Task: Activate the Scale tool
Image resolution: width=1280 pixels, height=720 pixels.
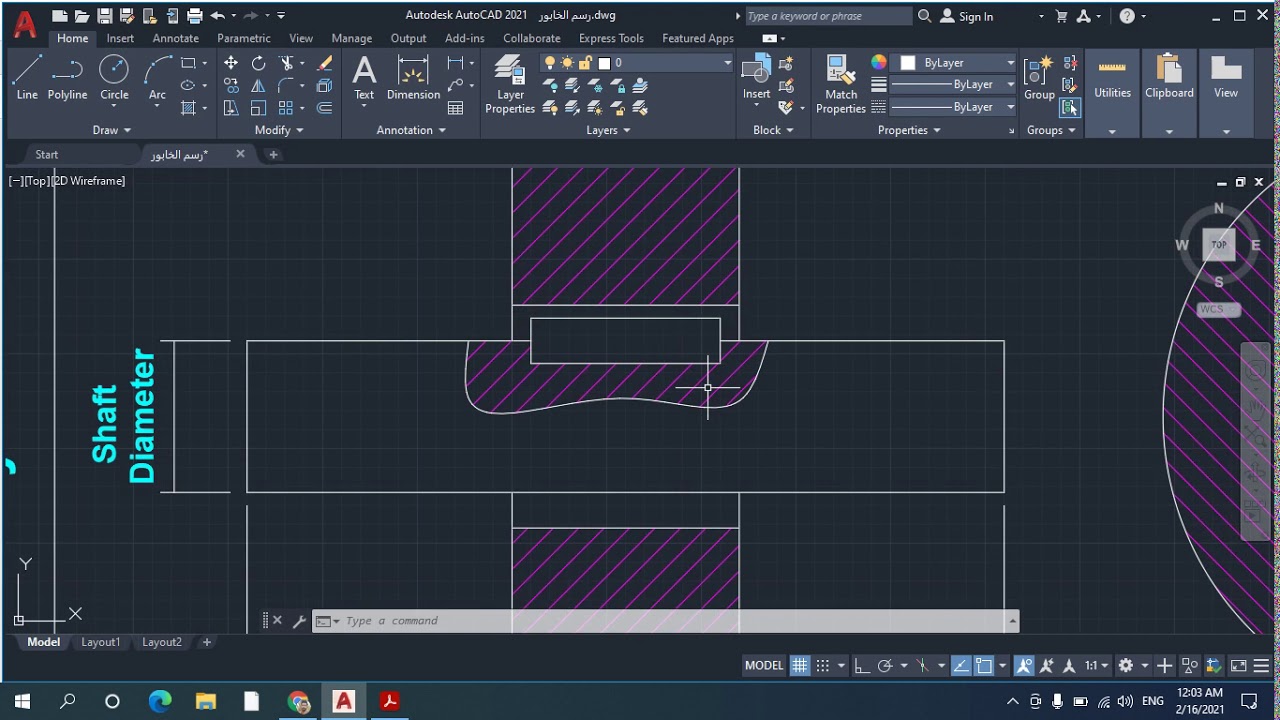Action: click(x=259, y=108)
